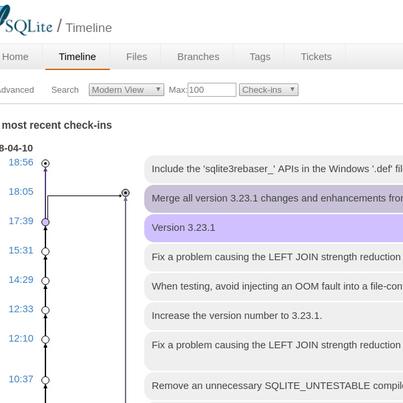Open the 15:31 timestamp link

point(21,250)
